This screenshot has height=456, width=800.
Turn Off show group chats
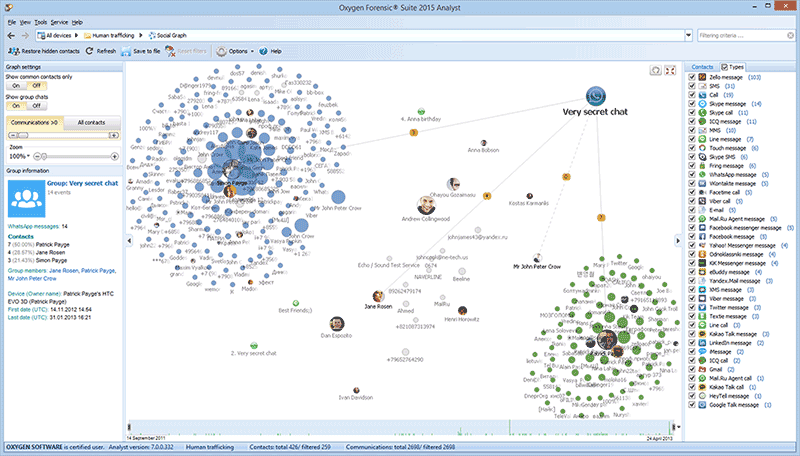pos(36,106)
